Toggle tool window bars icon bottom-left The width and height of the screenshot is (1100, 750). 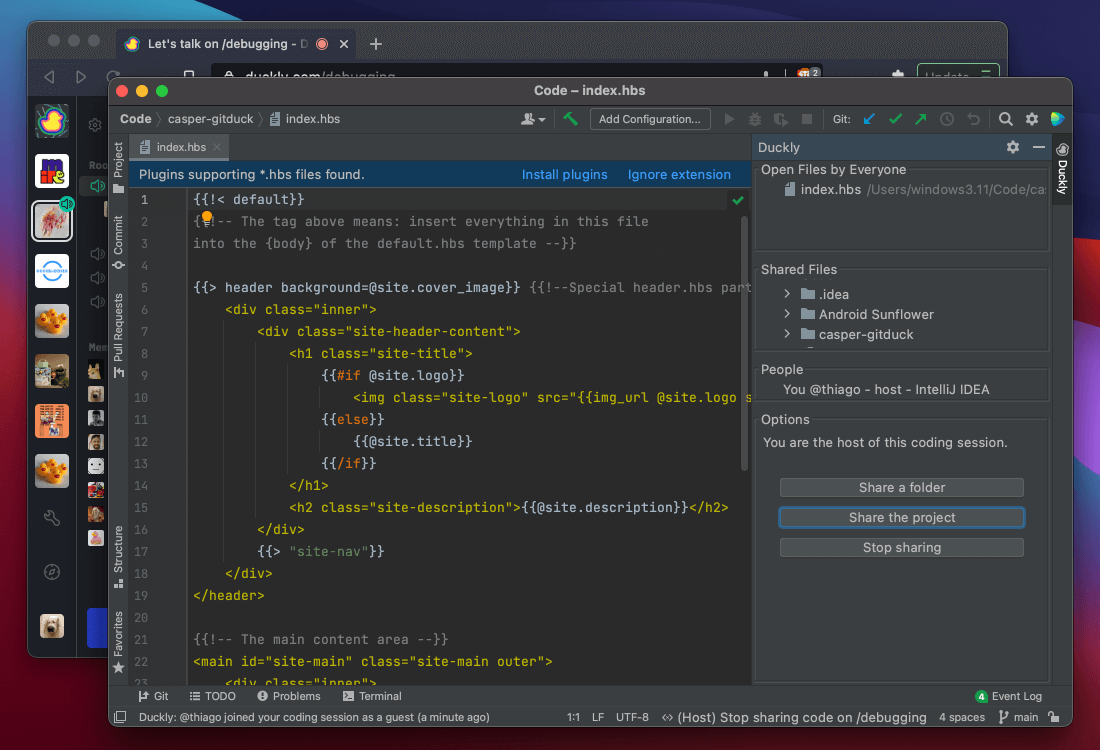click(120, 717)
